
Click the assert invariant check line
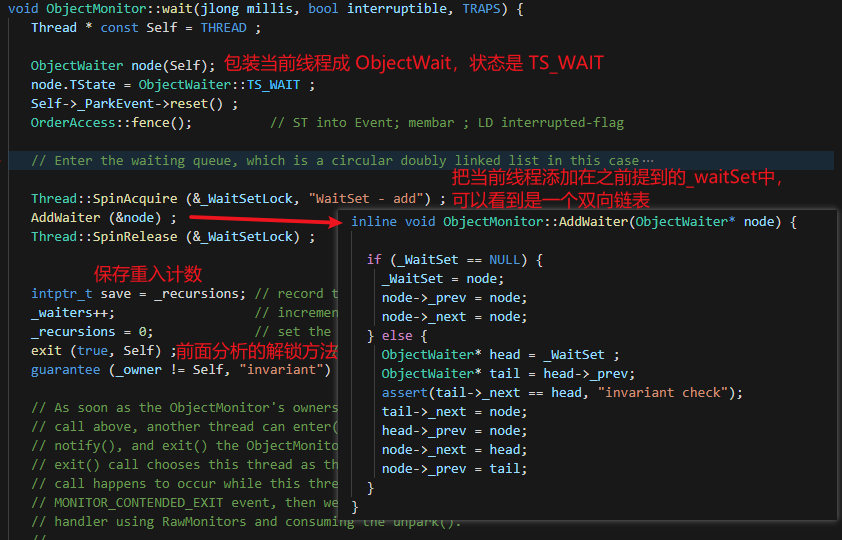point(562,393)
